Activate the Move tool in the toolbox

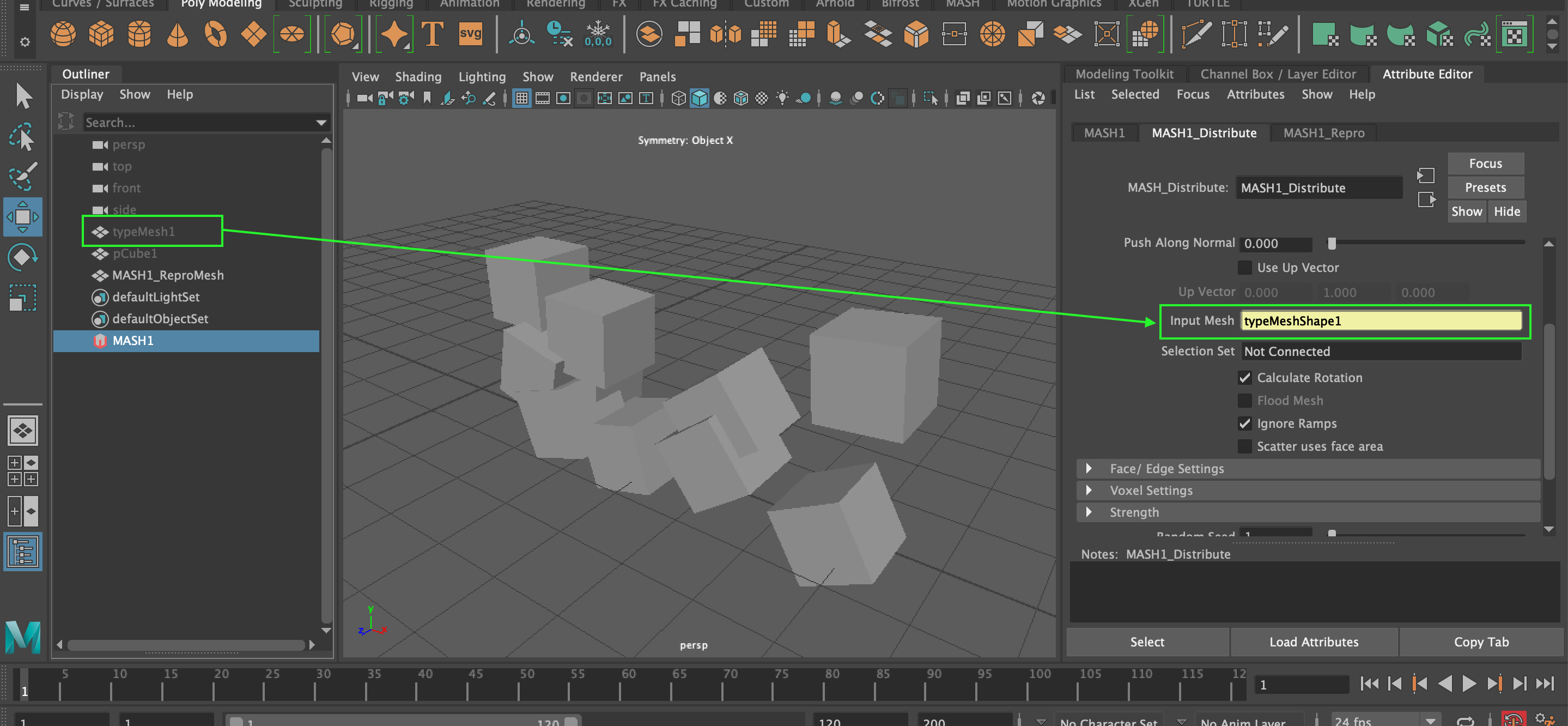pos(22,216)
